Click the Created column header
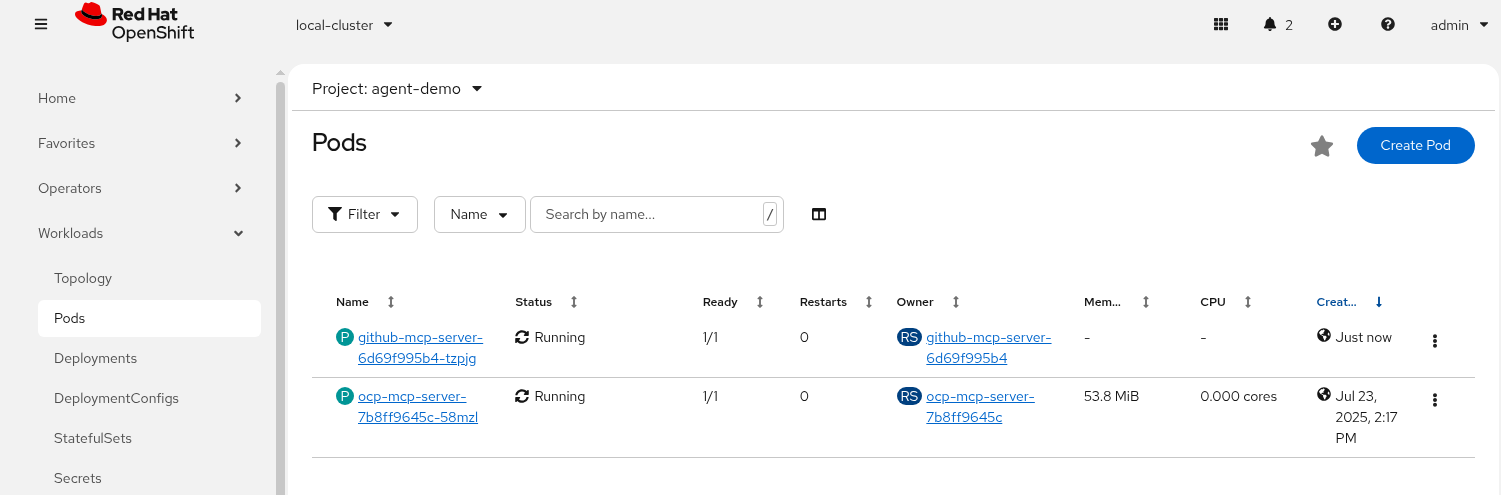1501x495 pixels. 1337,302
